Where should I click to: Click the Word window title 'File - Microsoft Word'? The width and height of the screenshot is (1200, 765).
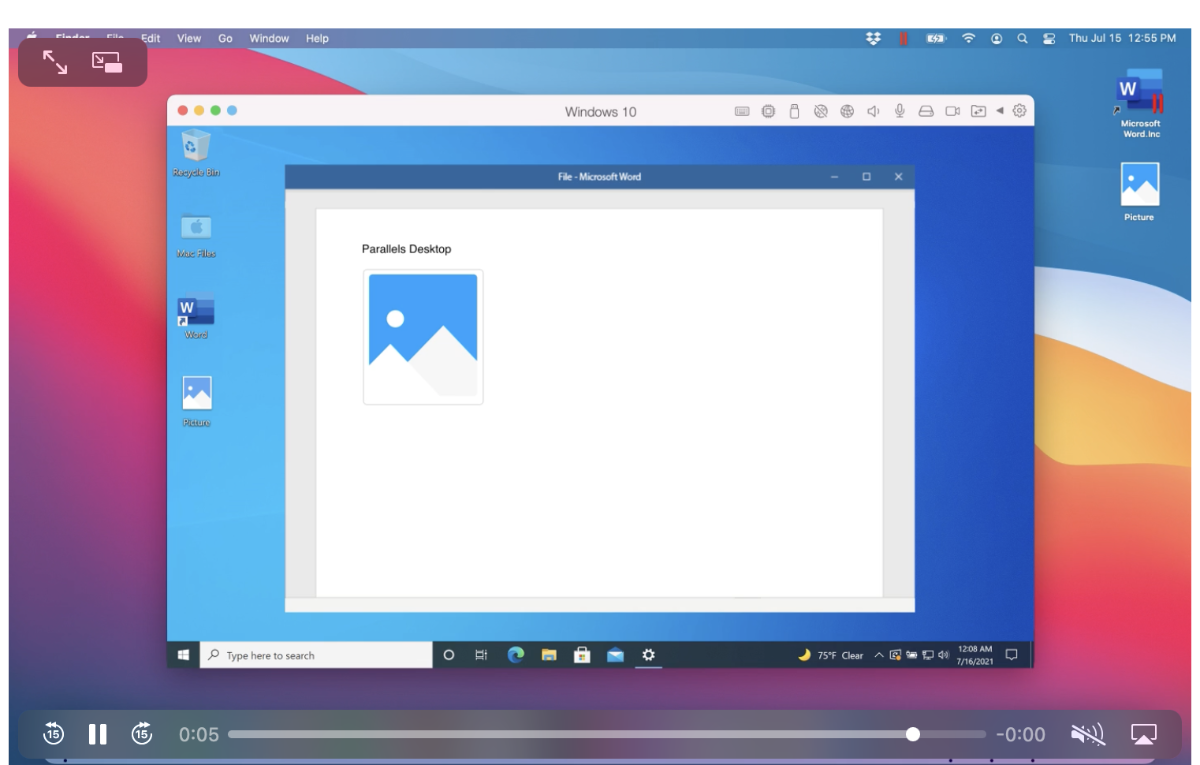(x=599, y=177)
